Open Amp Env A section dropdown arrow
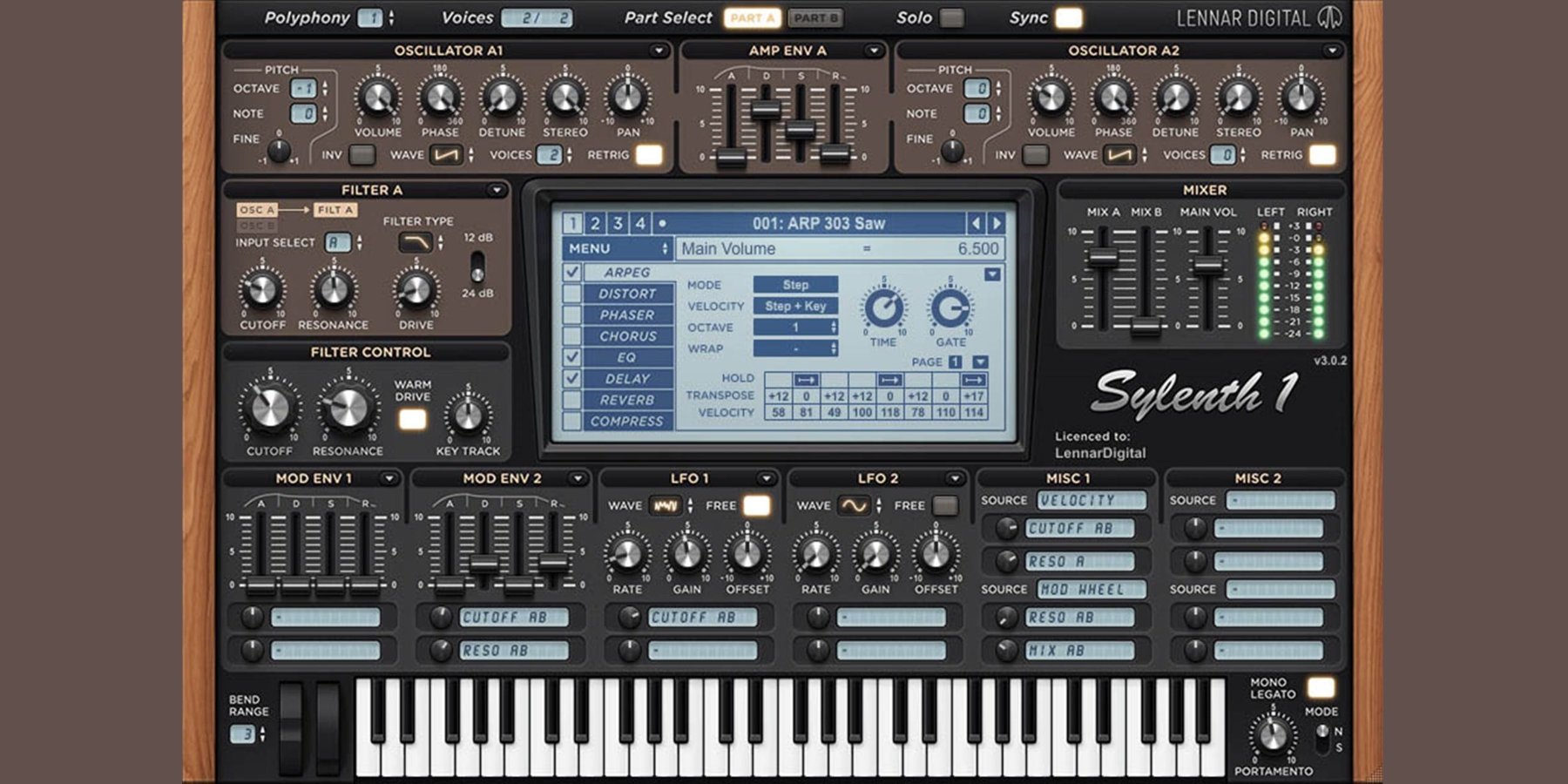Viewport: 1568px width, 784px height. tap(874, 51)
